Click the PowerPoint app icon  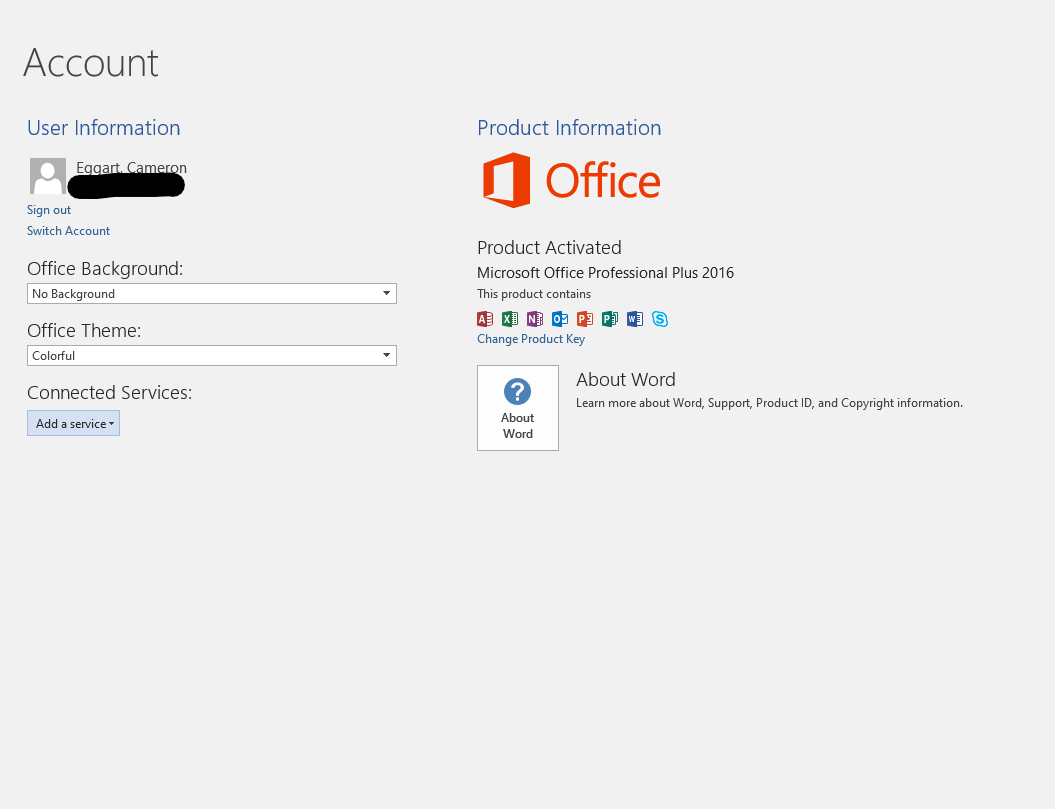coord(585,319)
